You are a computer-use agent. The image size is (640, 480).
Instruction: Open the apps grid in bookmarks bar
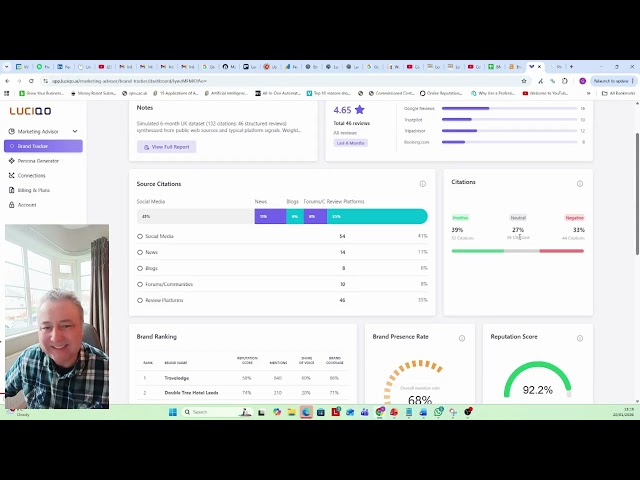[x=7, y=93]
